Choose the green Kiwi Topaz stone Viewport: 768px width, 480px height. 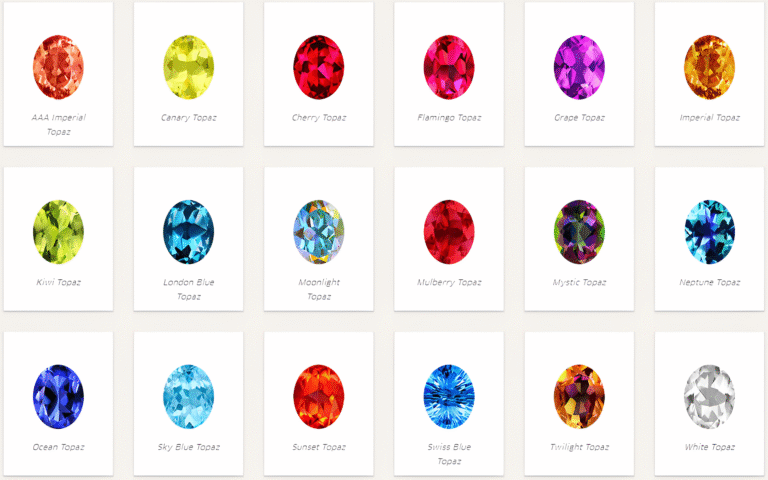point(58,232)
